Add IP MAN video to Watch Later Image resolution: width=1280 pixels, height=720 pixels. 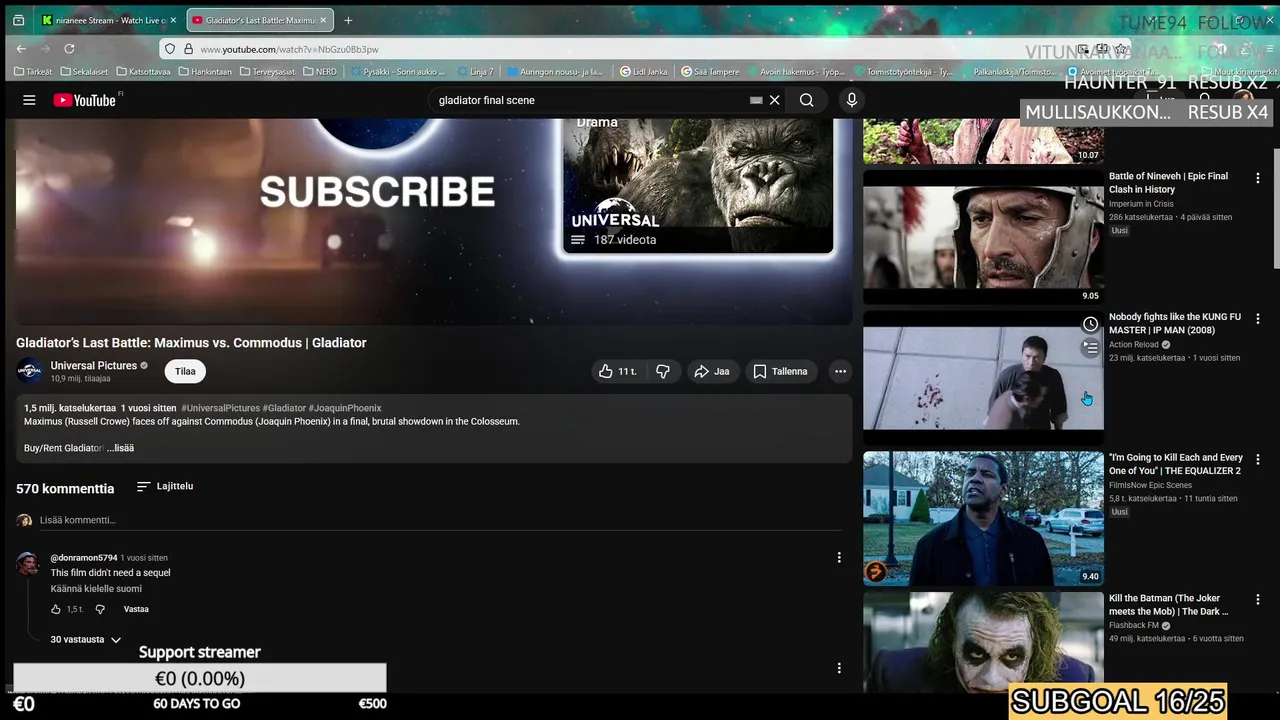[x=1090, y=324]
